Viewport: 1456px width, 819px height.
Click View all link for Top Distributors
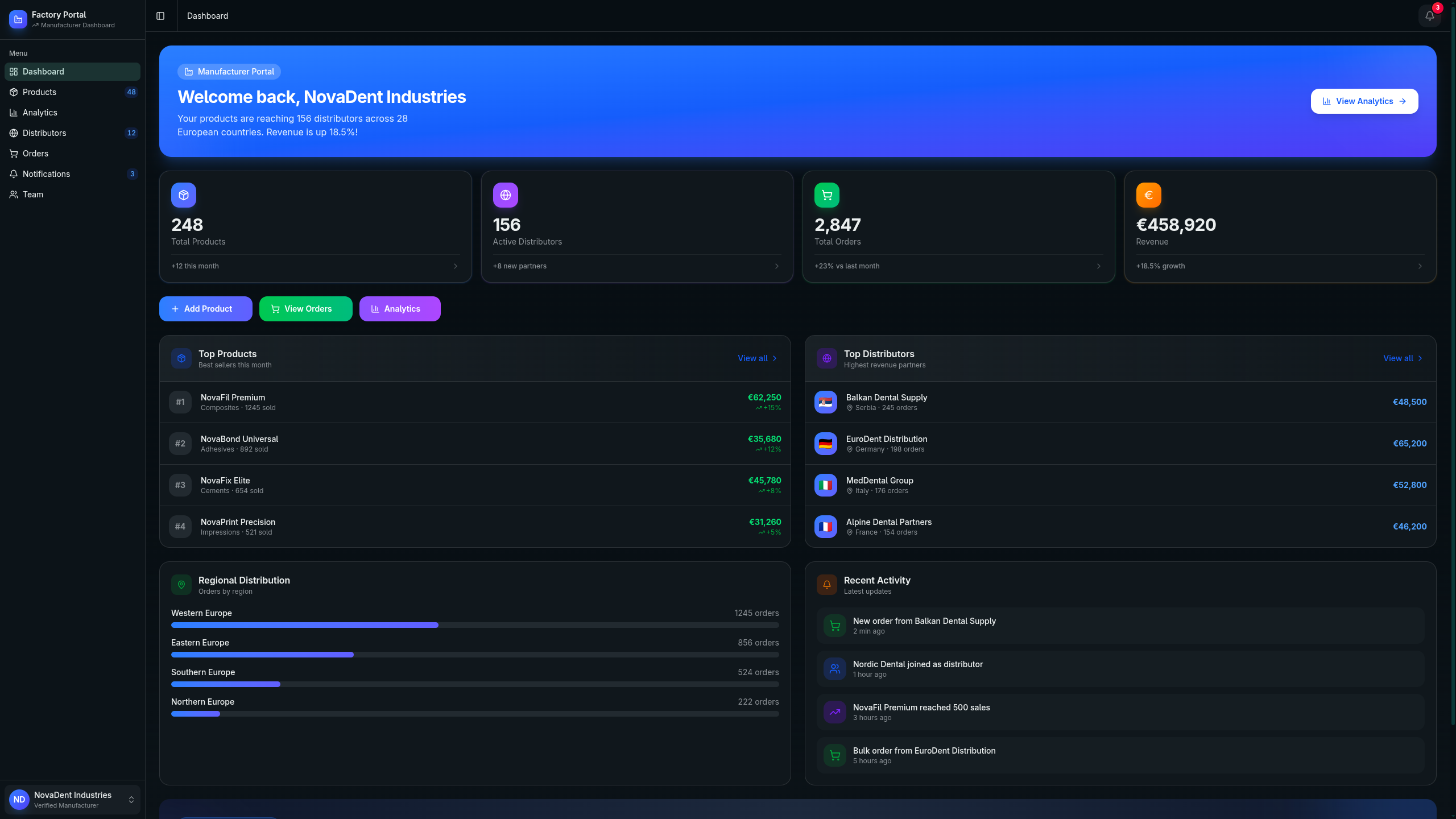coord(1403,358)
